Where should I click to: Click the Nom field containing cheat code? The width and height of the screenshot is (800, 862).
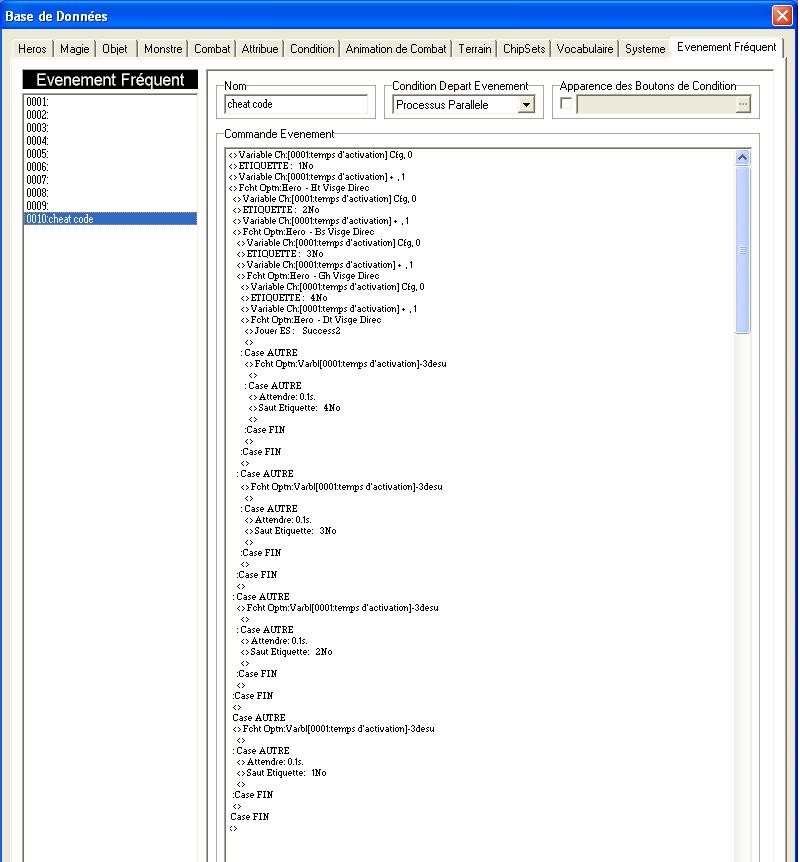click(x=296, y=104)
